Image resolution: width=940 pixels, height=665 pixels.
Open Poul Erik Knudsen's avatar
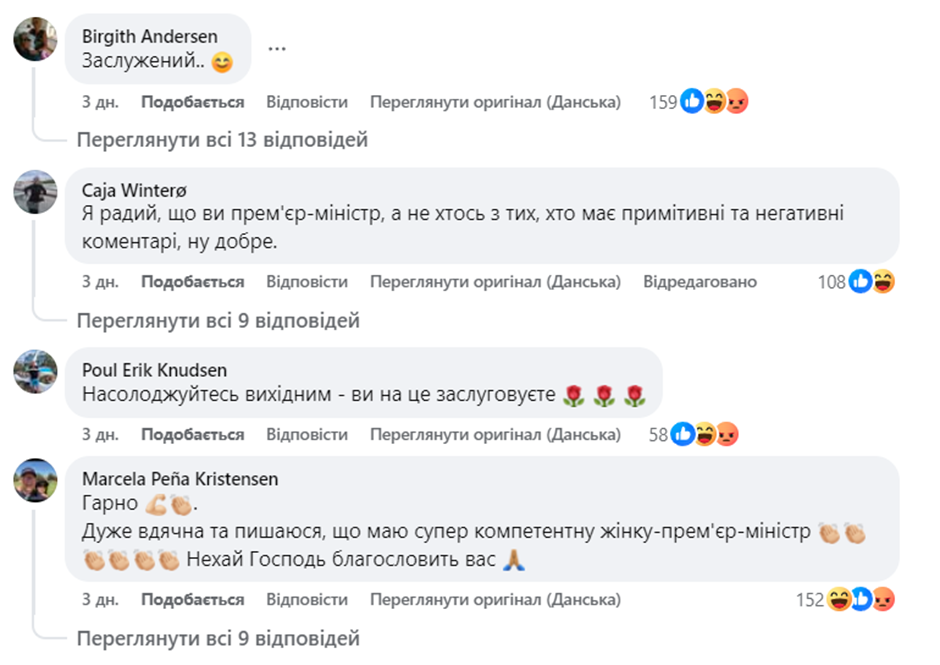[35, 372]
